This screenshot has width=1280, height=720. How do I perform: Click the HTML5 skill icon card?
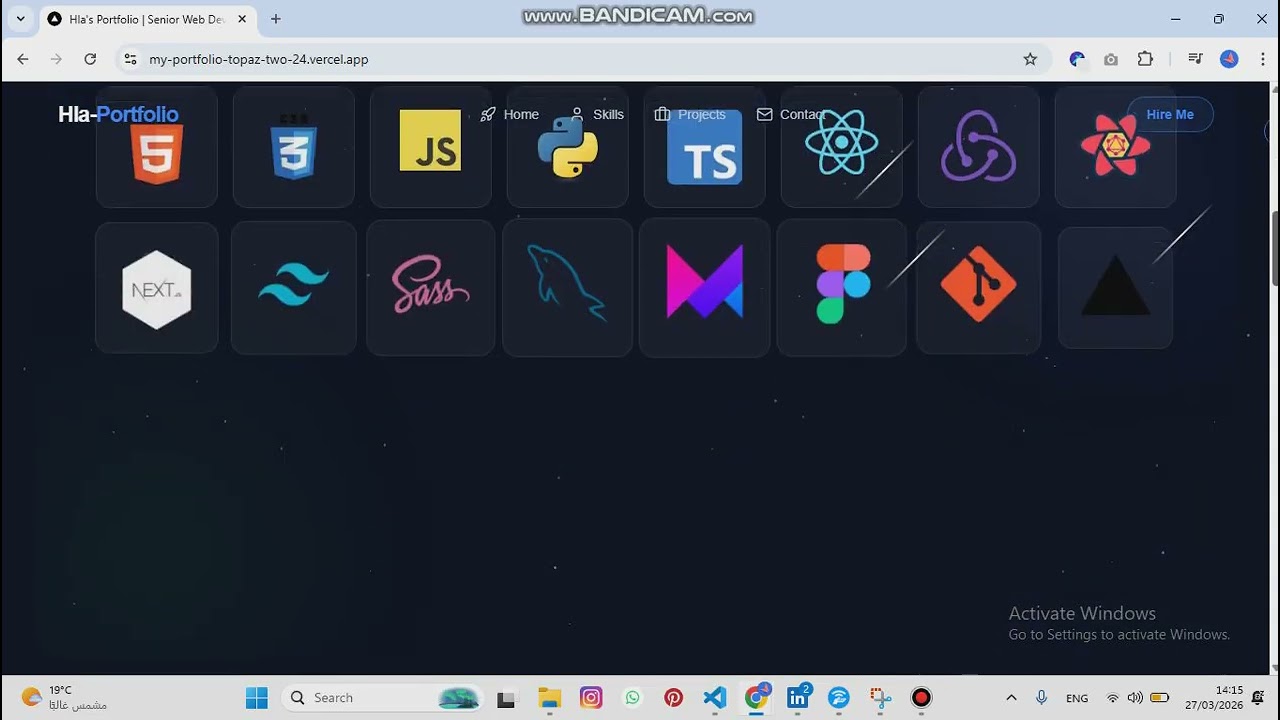[156, 147]
